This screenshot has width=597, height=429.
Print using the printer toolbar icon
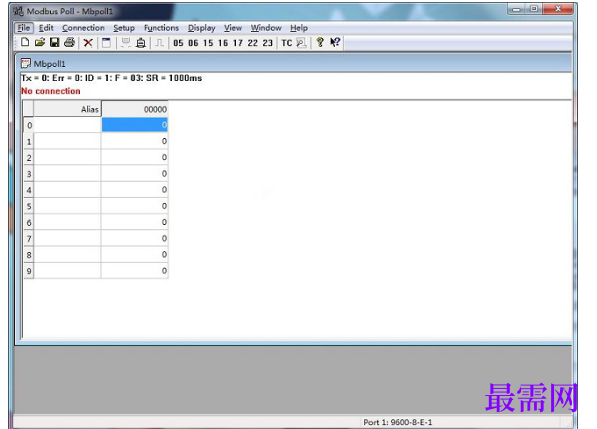[69, 43]
